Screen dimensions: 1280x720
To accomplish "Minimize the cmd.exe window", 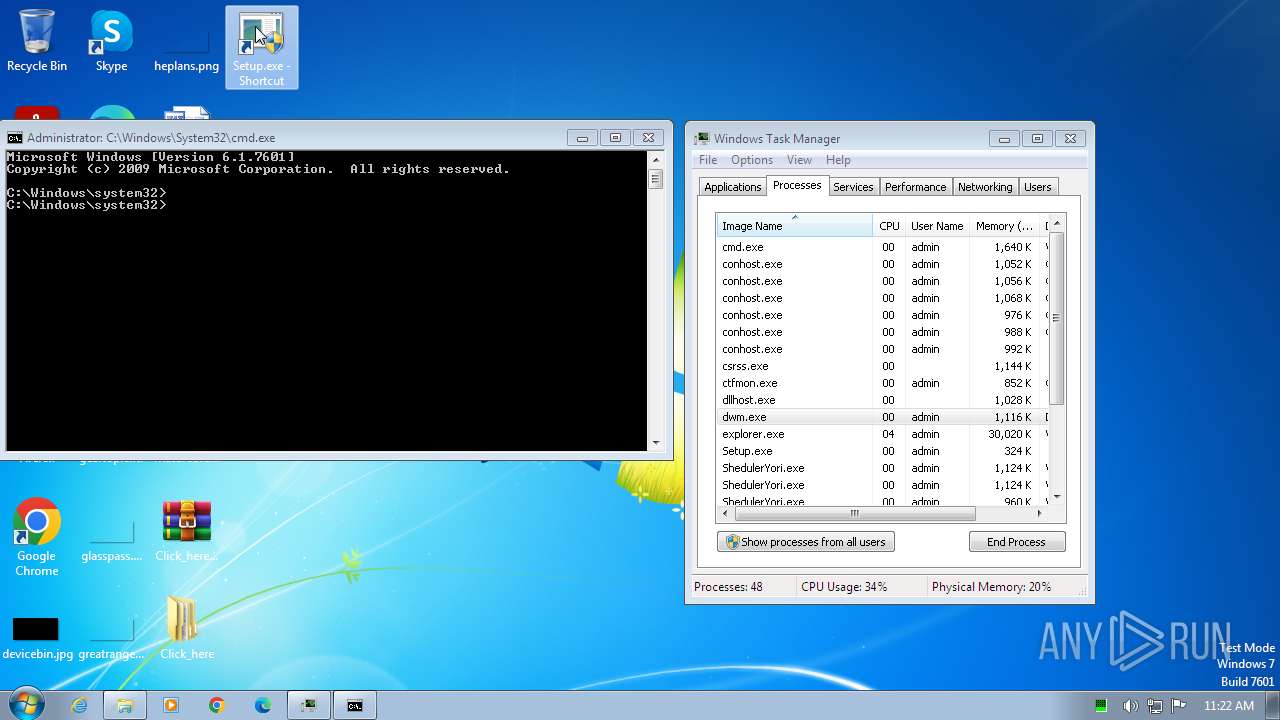I will (582, 138).
